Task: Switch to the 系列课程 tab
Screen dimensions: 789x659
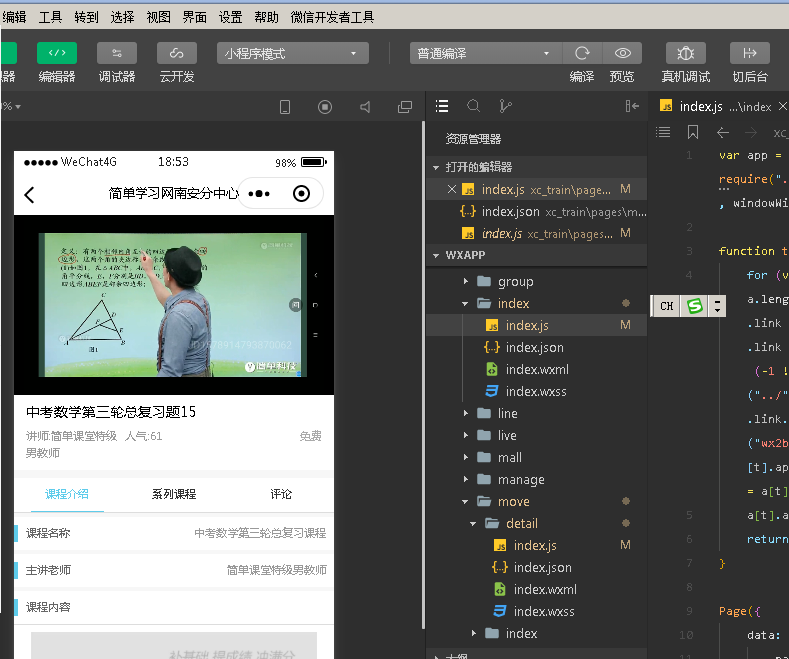Action: [174, 494]
